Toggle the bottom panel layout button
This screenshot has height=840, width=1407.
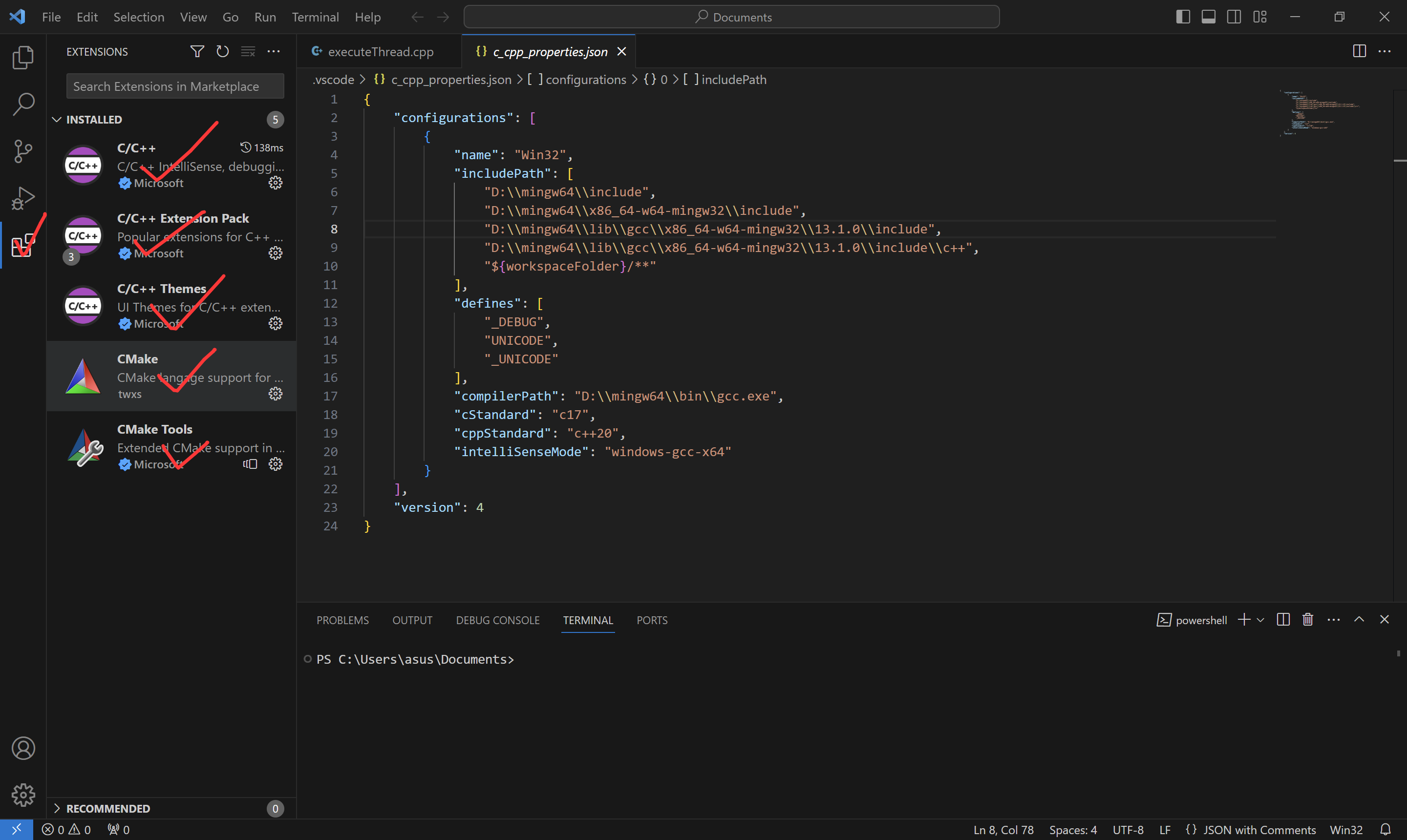click(x=1208, y=17)
